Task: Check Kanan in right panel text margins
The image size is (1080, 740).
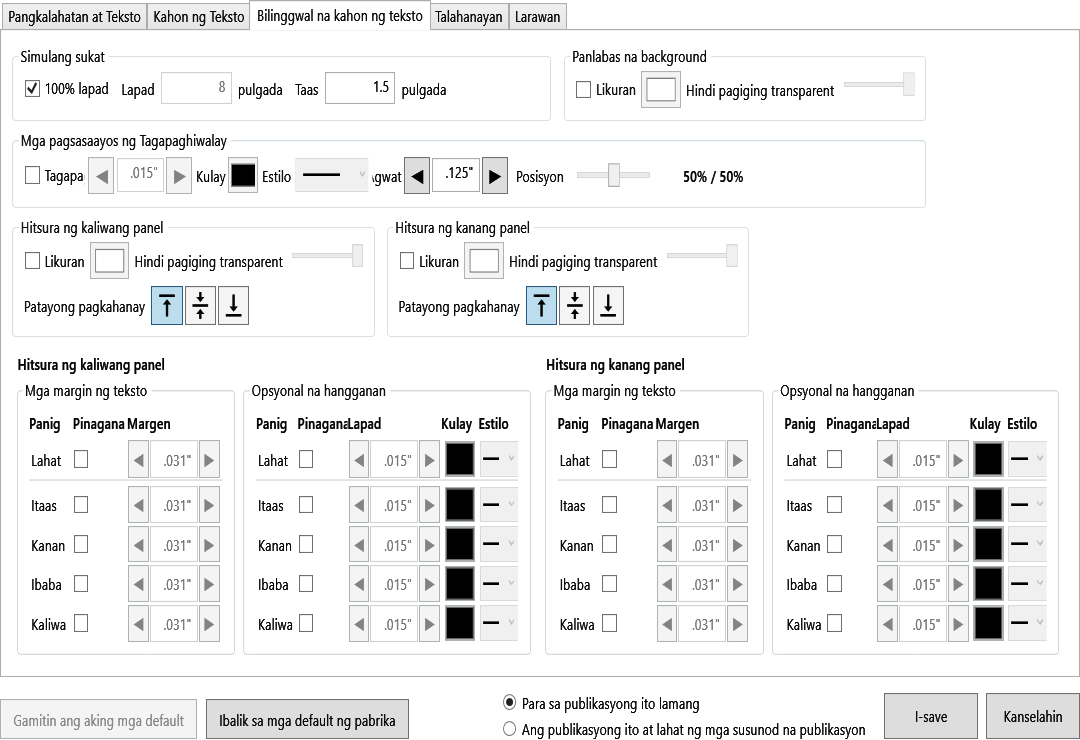Action: [x=610, y=544]
